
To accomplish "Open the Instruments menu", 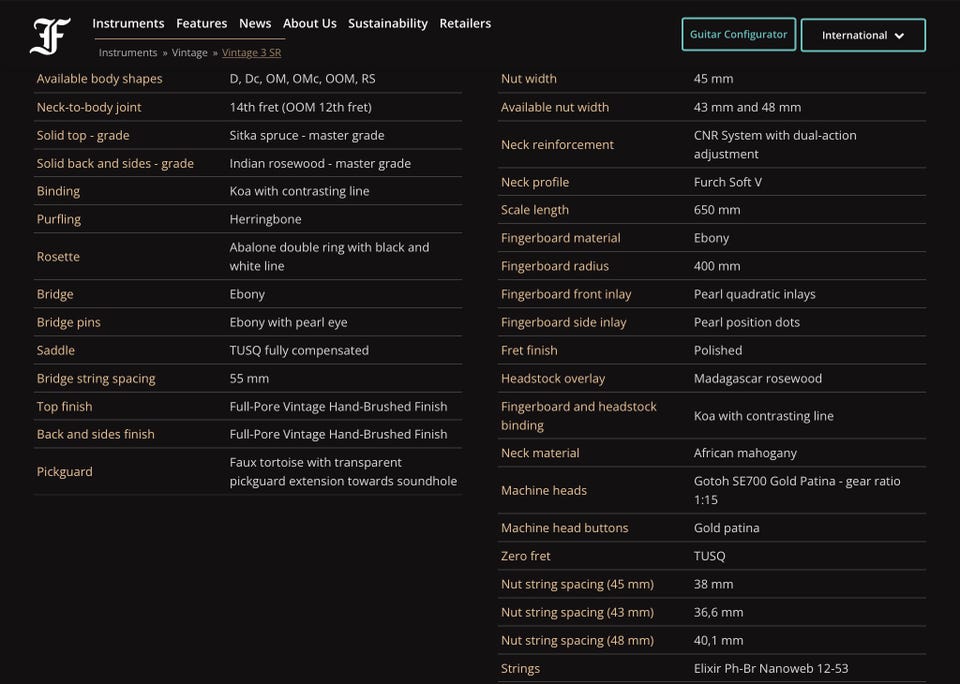I will point(128,23).
